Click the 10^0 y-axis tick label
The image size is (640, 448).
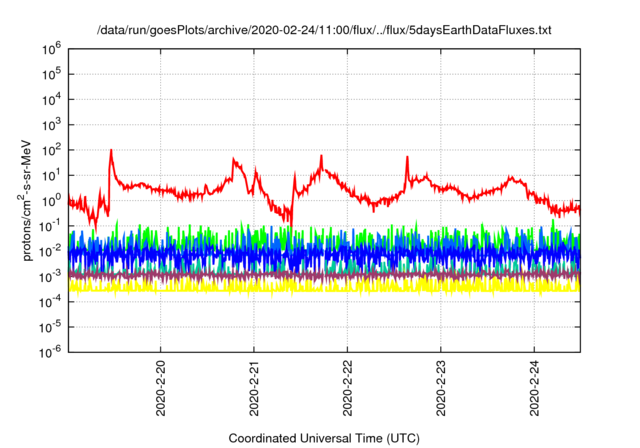click(x=51, y=201)
